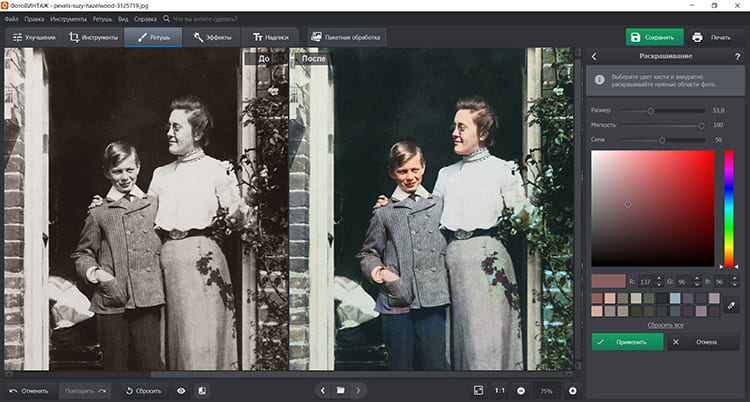Image resolution: width=750 pixels, height=402 pixels.
Task: Adjust the Размер brush size slider
Action: click(651, 111)
